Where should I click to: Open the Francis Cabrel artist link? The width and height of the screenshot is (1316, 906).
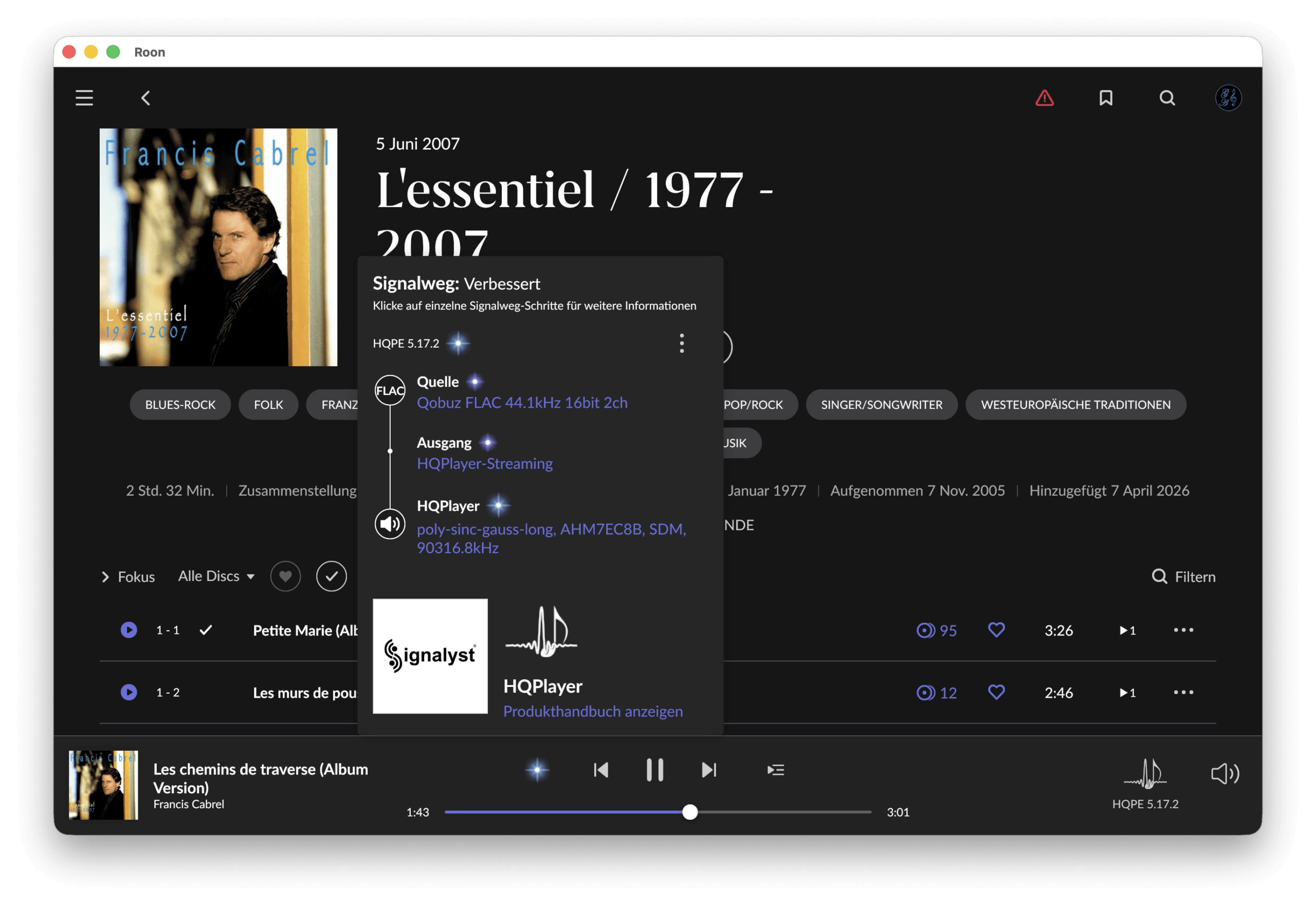[189, 804]
